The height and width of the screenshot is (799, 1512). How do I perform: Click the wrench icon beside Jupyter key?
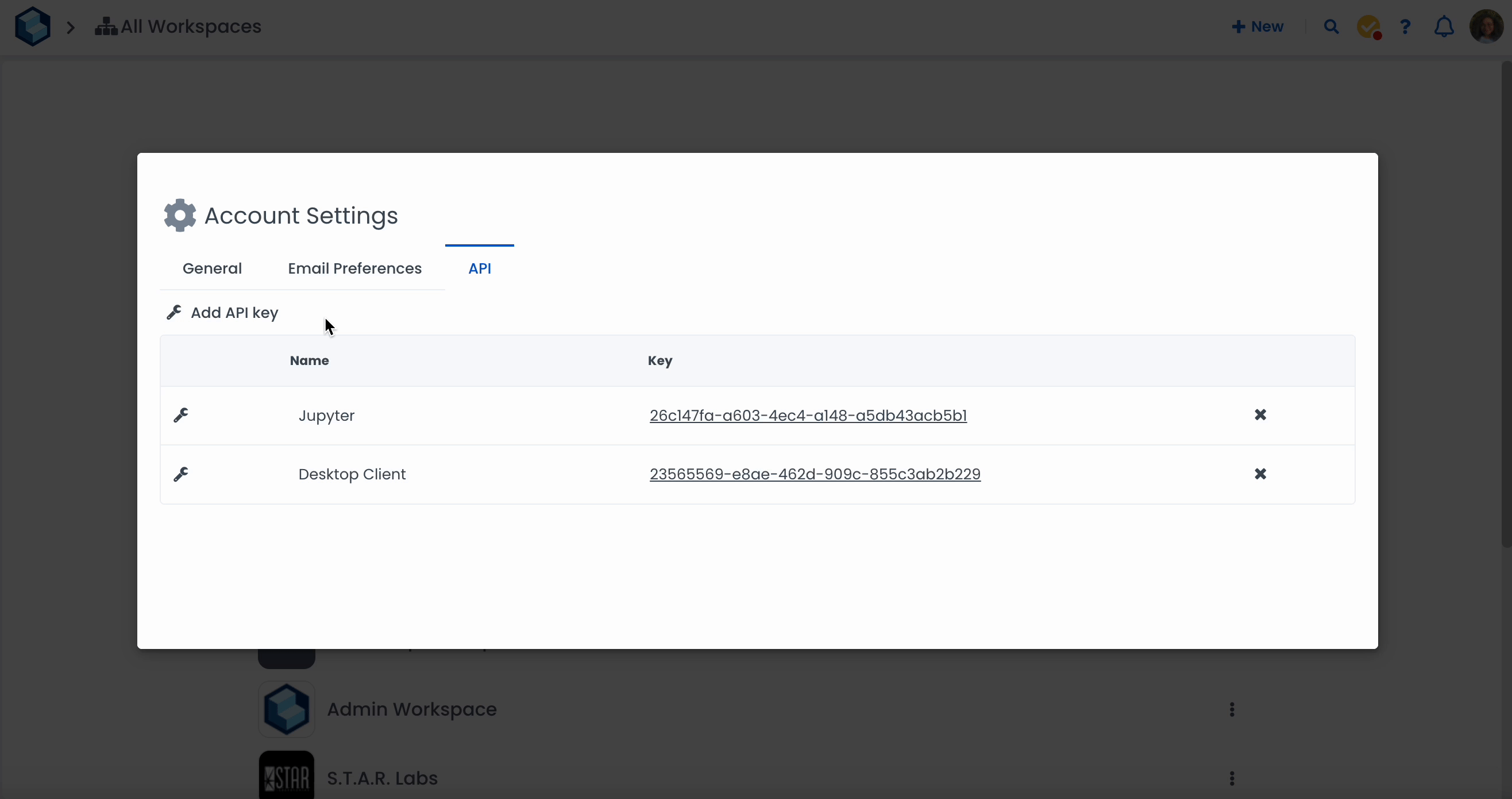pyautogui.click(x=181, y=416)
